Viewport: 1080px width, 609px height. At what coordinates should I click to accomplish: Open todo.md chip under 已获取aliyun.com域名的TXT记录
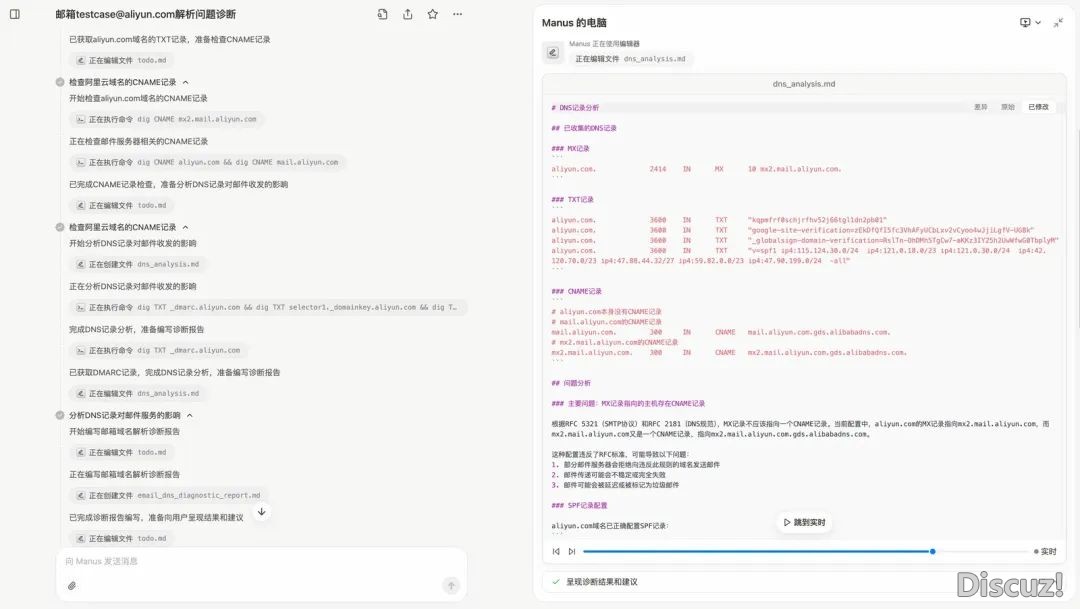coord(122,61)
